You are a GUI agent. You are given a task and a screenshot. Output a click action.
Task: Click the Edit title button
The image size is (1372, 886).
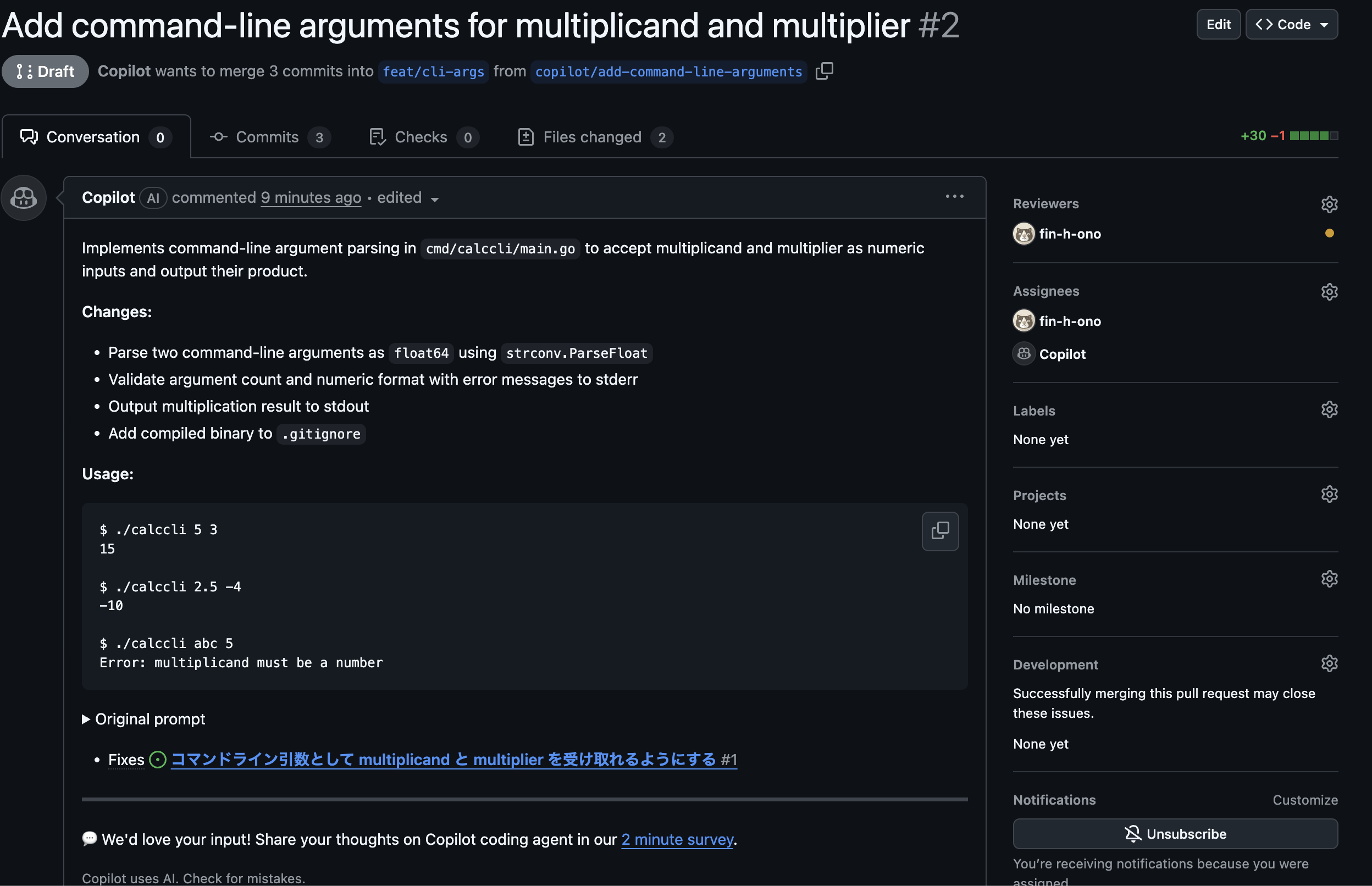(x=1218, y=25)
